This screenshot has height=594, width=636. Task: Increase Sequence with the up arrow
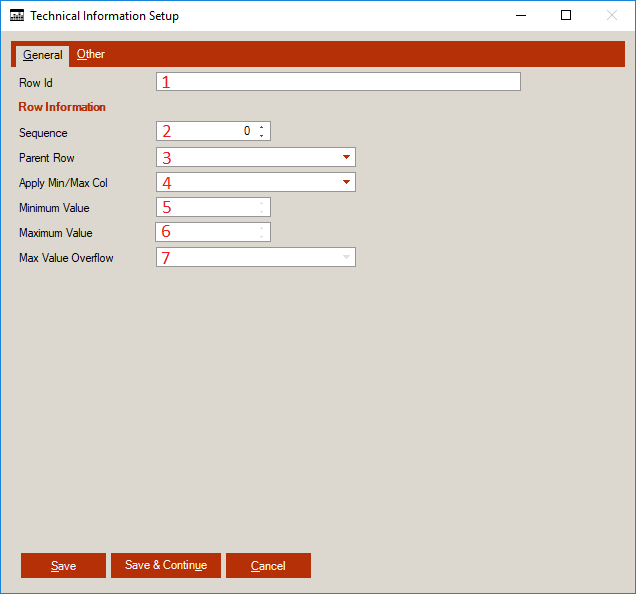pyautogui.click(x=262, y=127)
